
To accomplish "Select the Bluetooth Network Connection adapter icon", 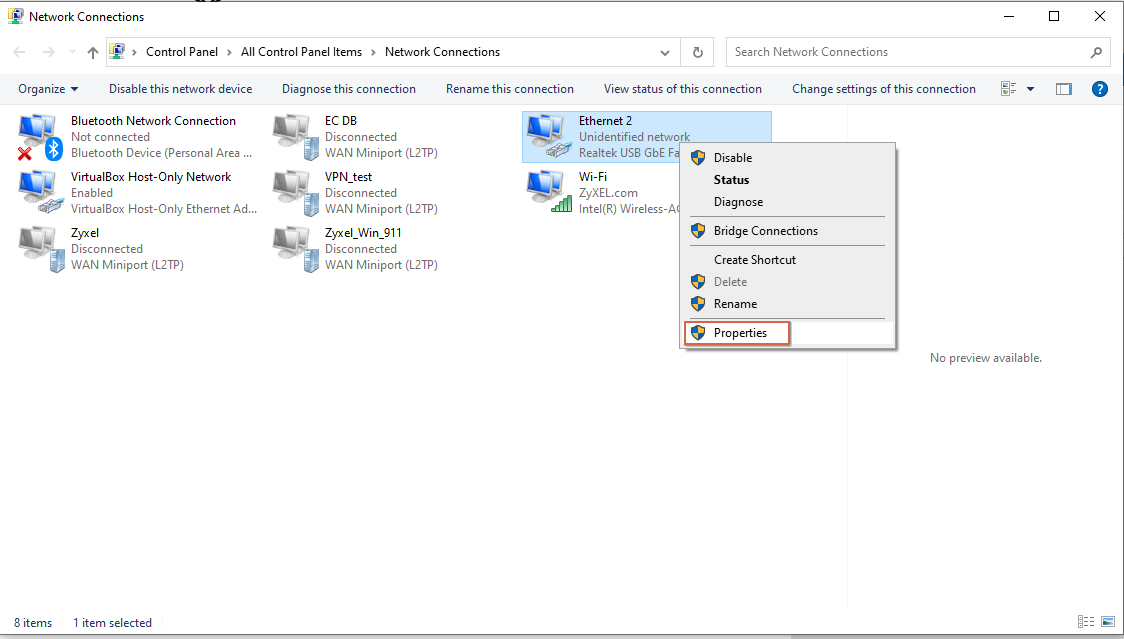I will click(40, 136).
